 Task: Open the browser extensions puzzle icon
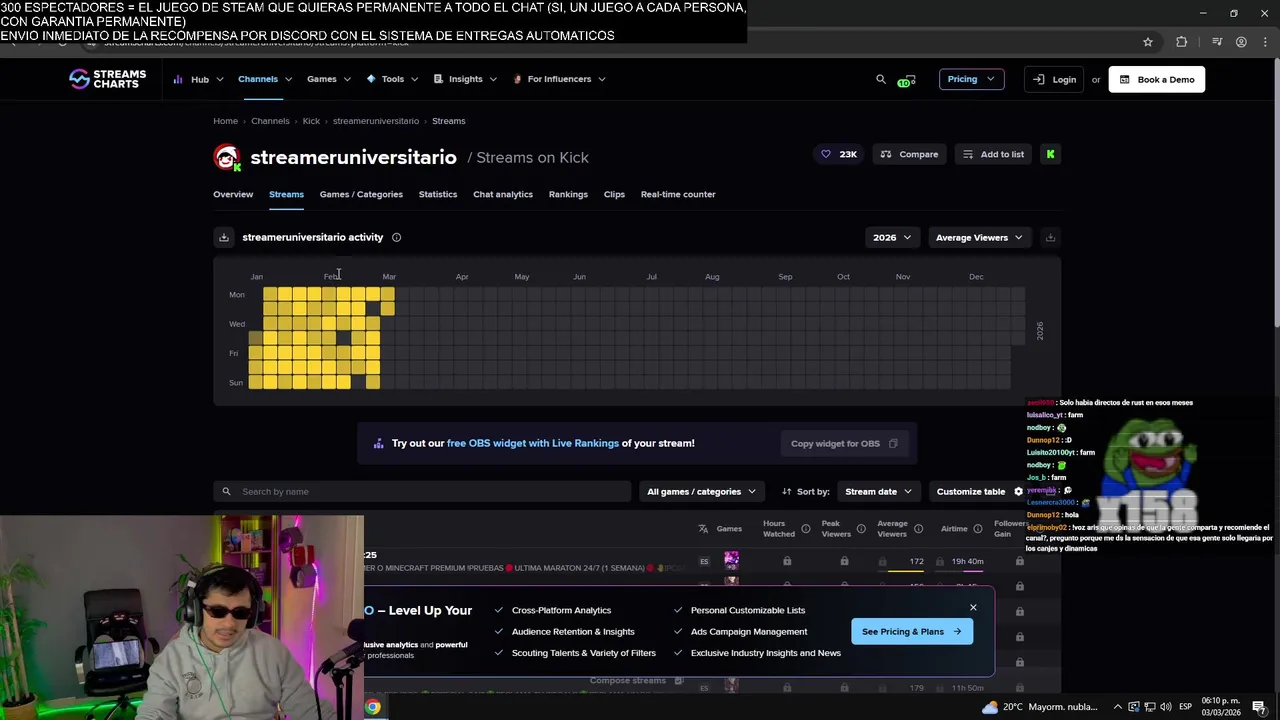[1182, 42]
